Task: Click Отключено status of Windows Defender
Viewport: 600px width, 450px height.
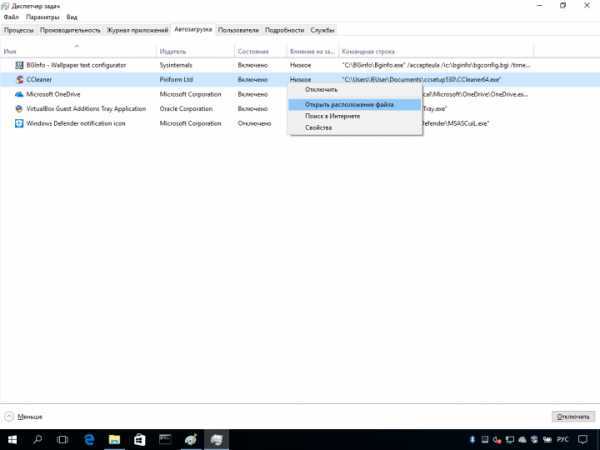Action: (x=254, y=124)
